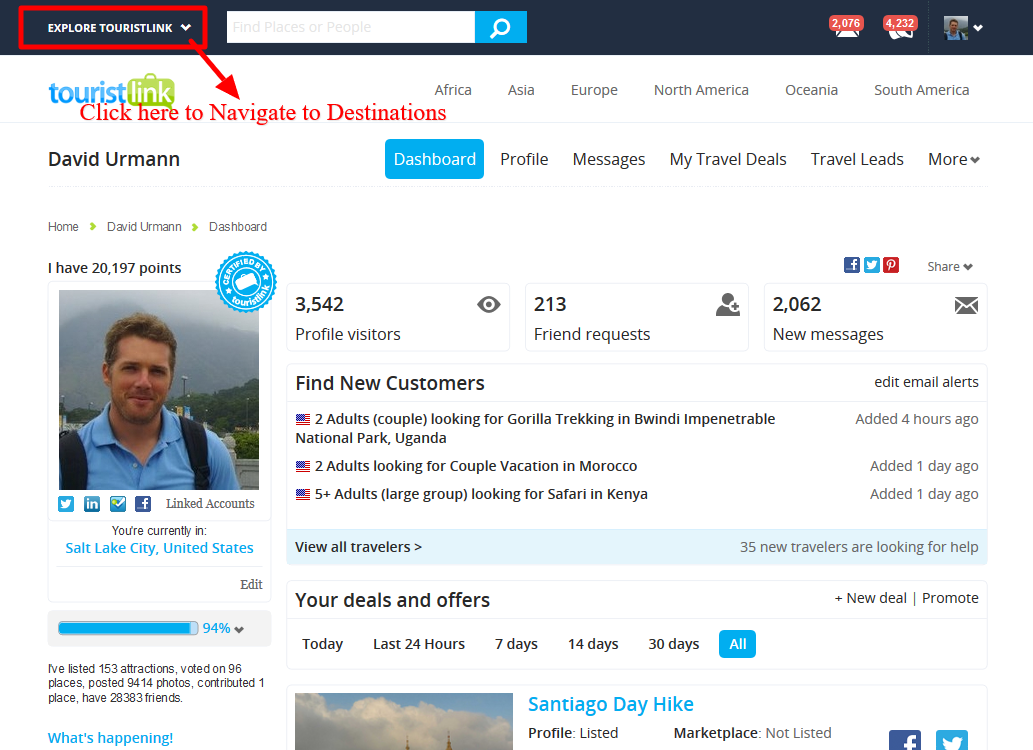
Task: Select the Dashboard tab
Action: coord(434,159)
